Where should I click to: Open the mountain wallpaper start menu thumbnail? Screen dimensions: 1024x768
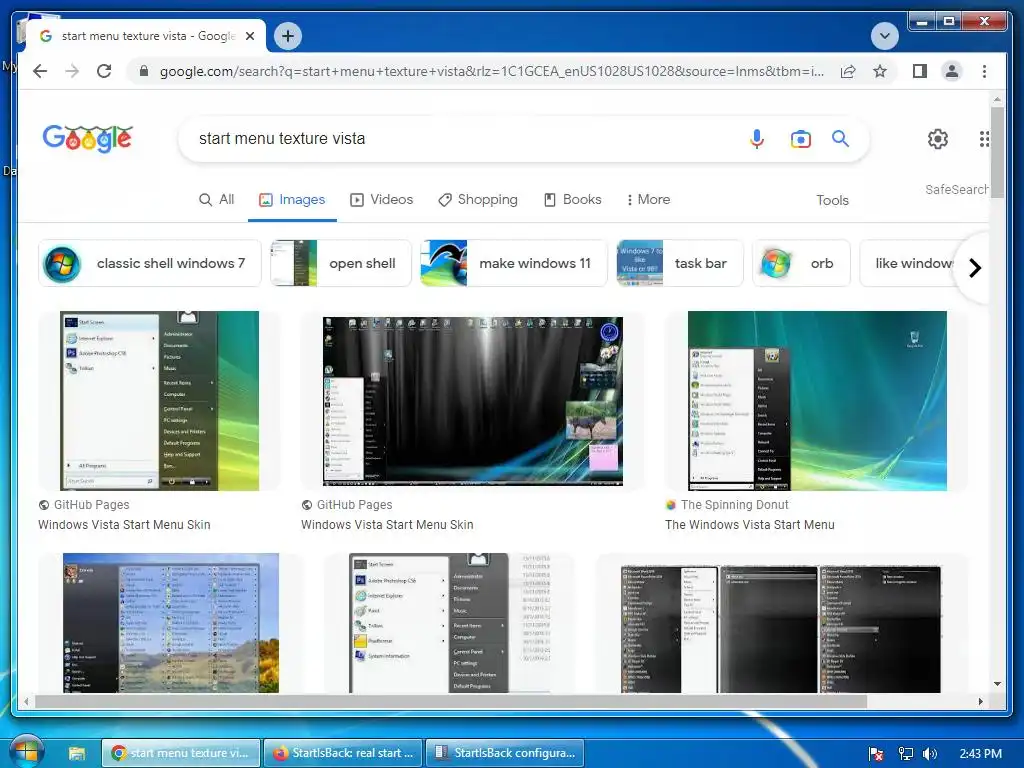click(x=171, y=623)
